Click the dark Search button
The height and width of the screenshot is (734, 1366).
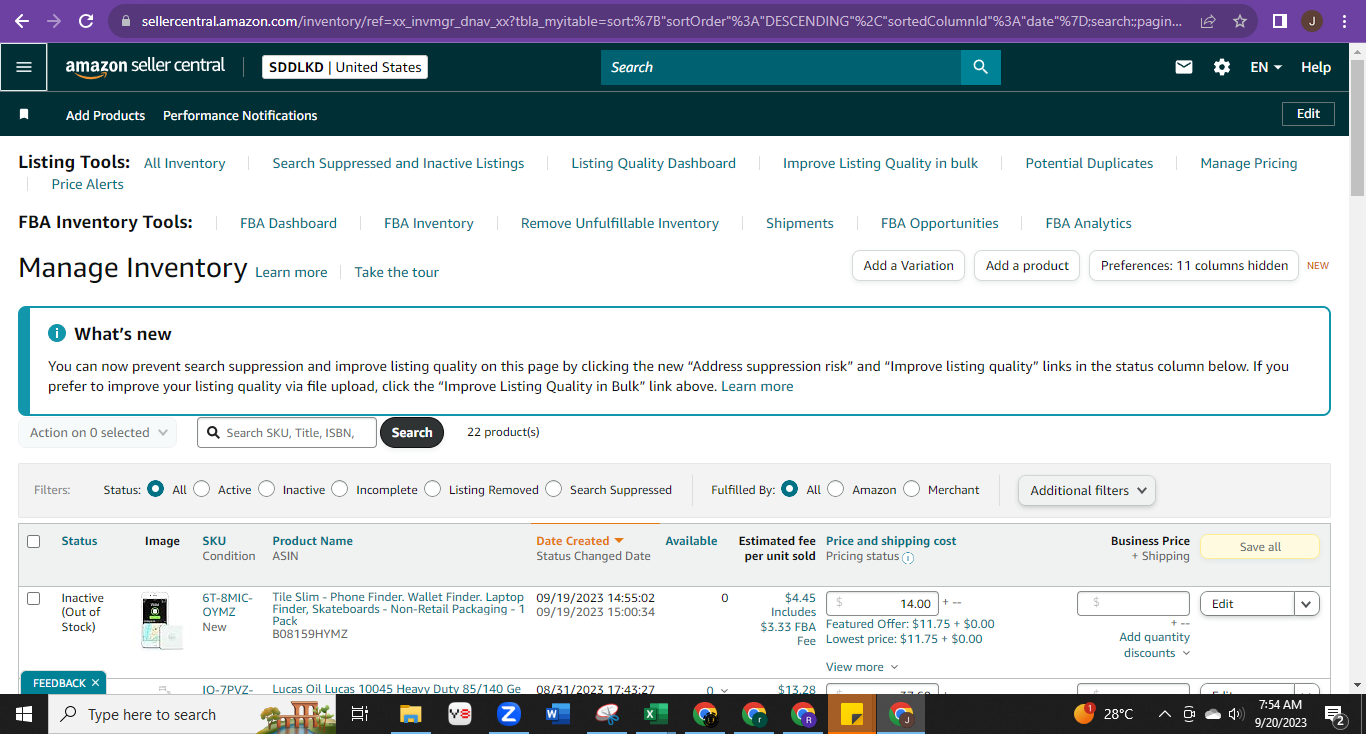pyautogui.click(x=412, y=432)
